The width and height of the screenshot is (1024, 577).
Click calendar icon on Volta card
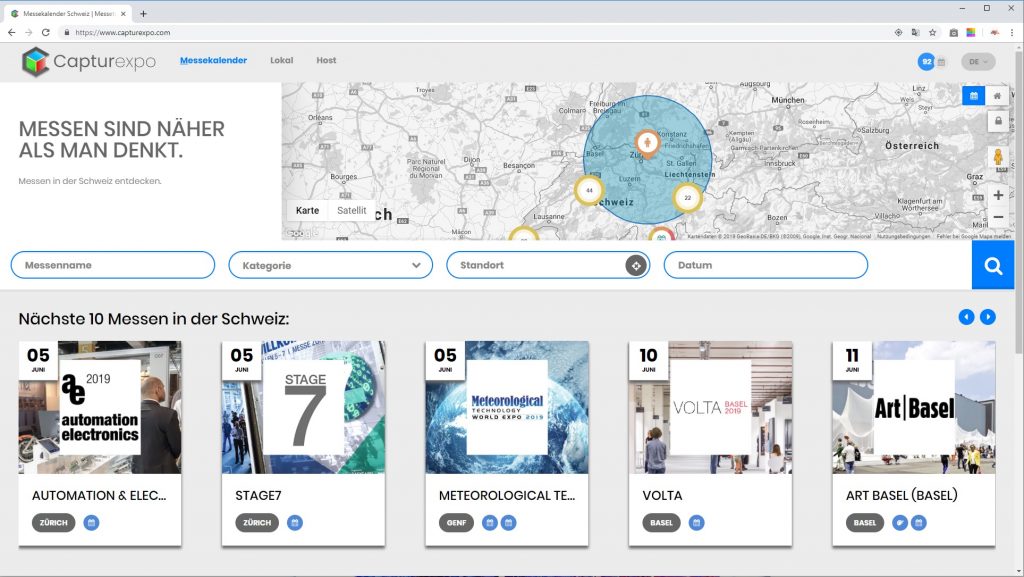pos(697,523)
